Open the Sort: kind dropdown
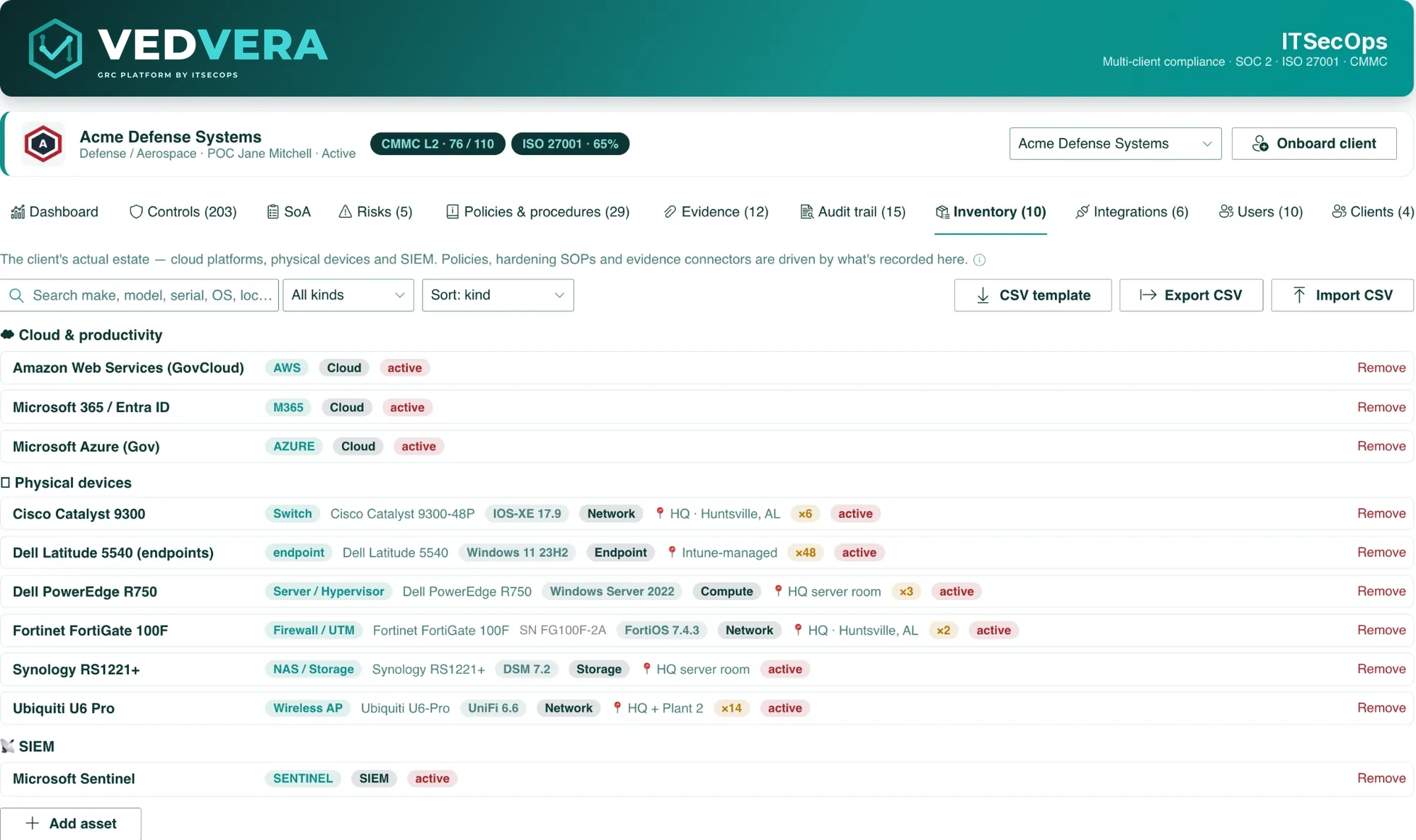 click(498, 295)
